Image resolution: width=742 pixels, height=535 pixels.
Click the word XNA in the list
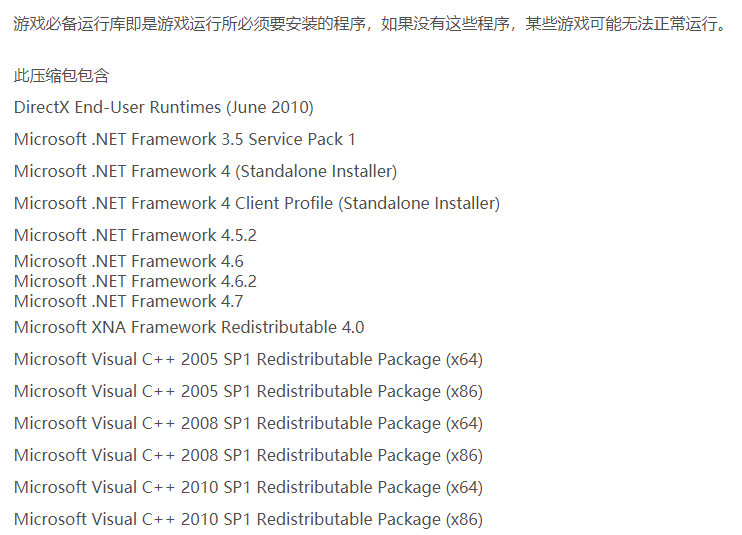pos(108,327)
